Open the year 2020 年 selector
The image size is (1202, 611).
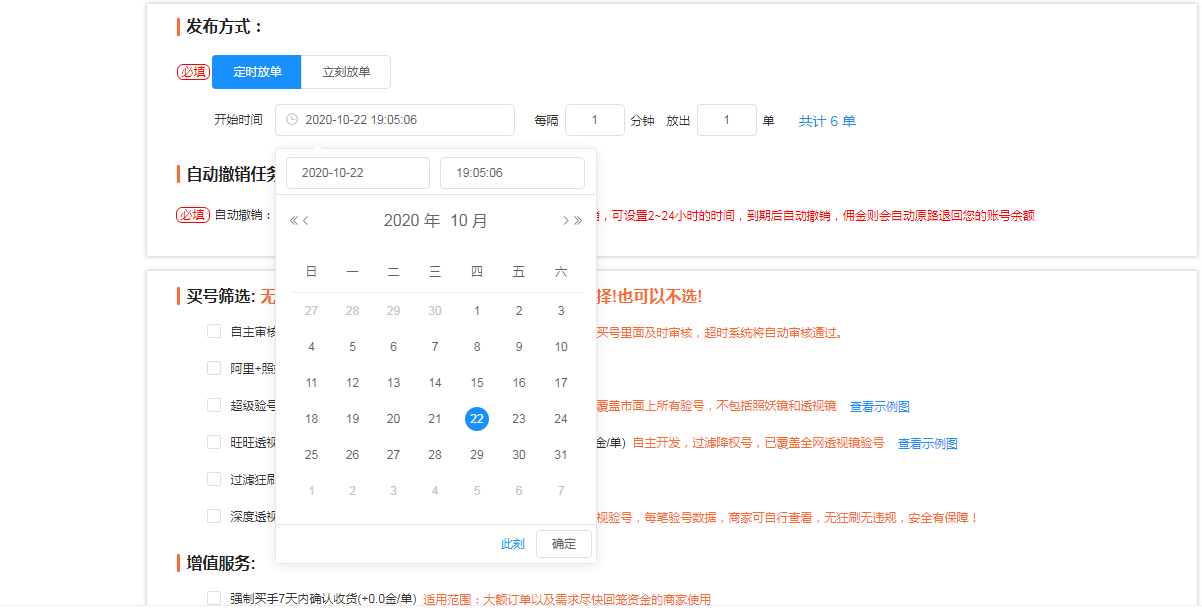[411, 221]
